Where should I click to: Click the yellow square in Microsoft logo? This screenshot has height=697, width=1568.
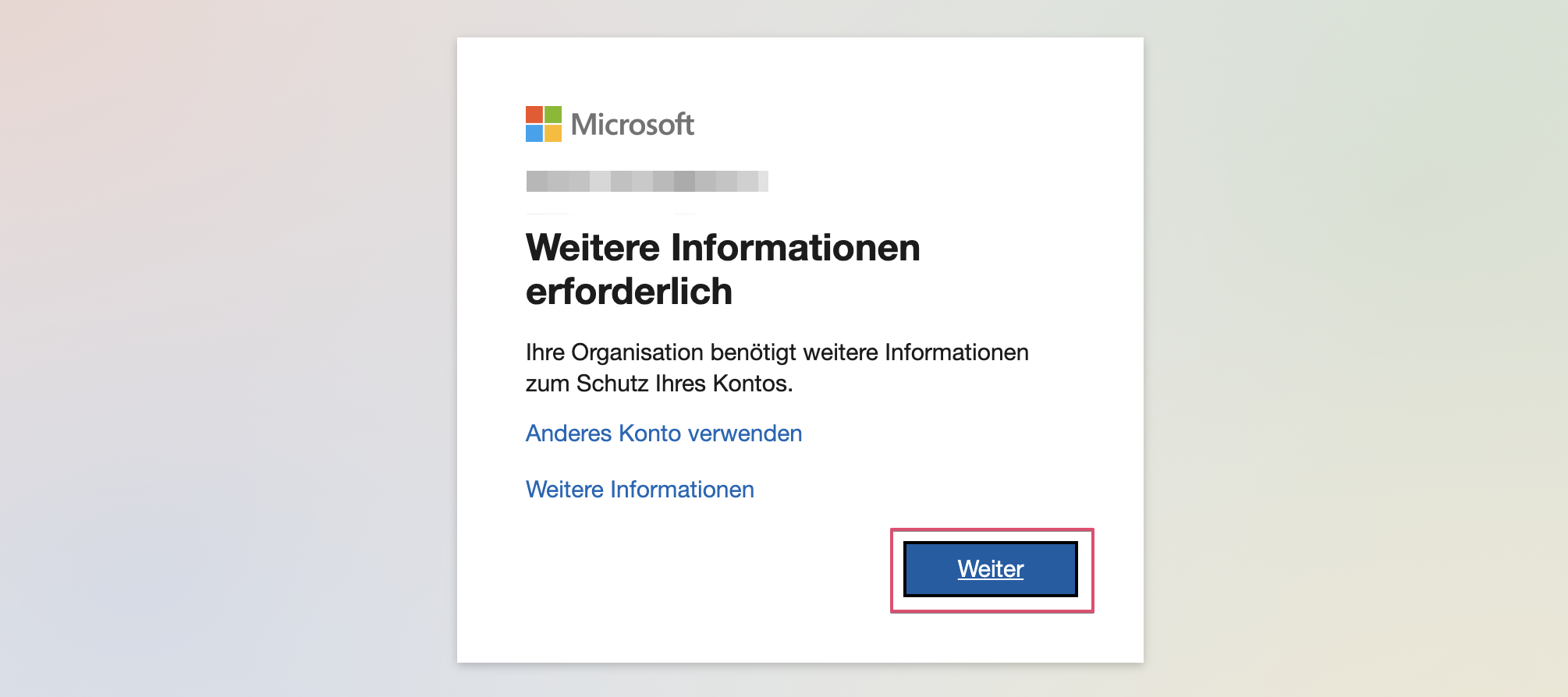[553, 133]
